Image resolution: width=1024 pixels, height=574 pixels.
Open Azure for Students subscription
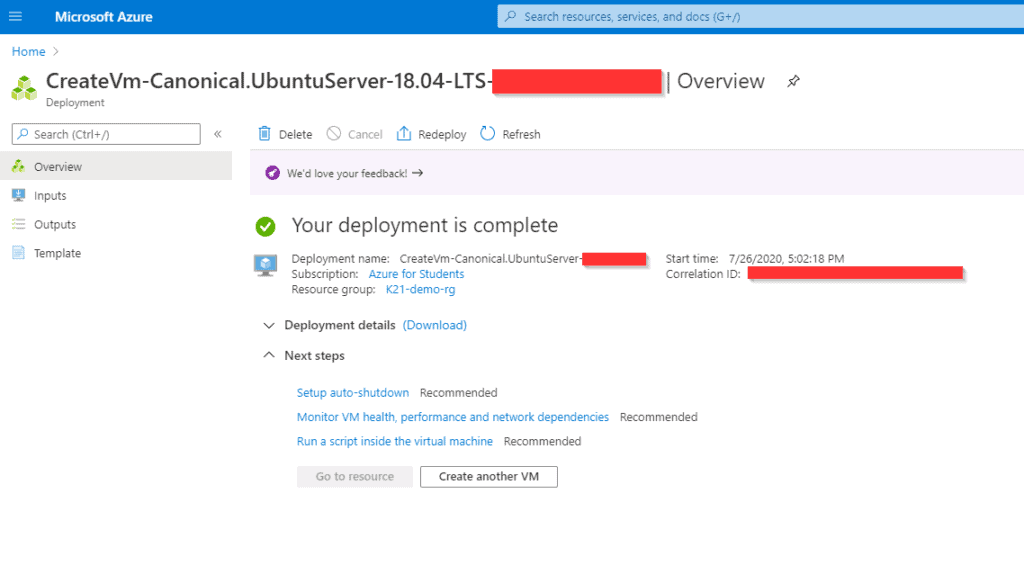point(416,274)
